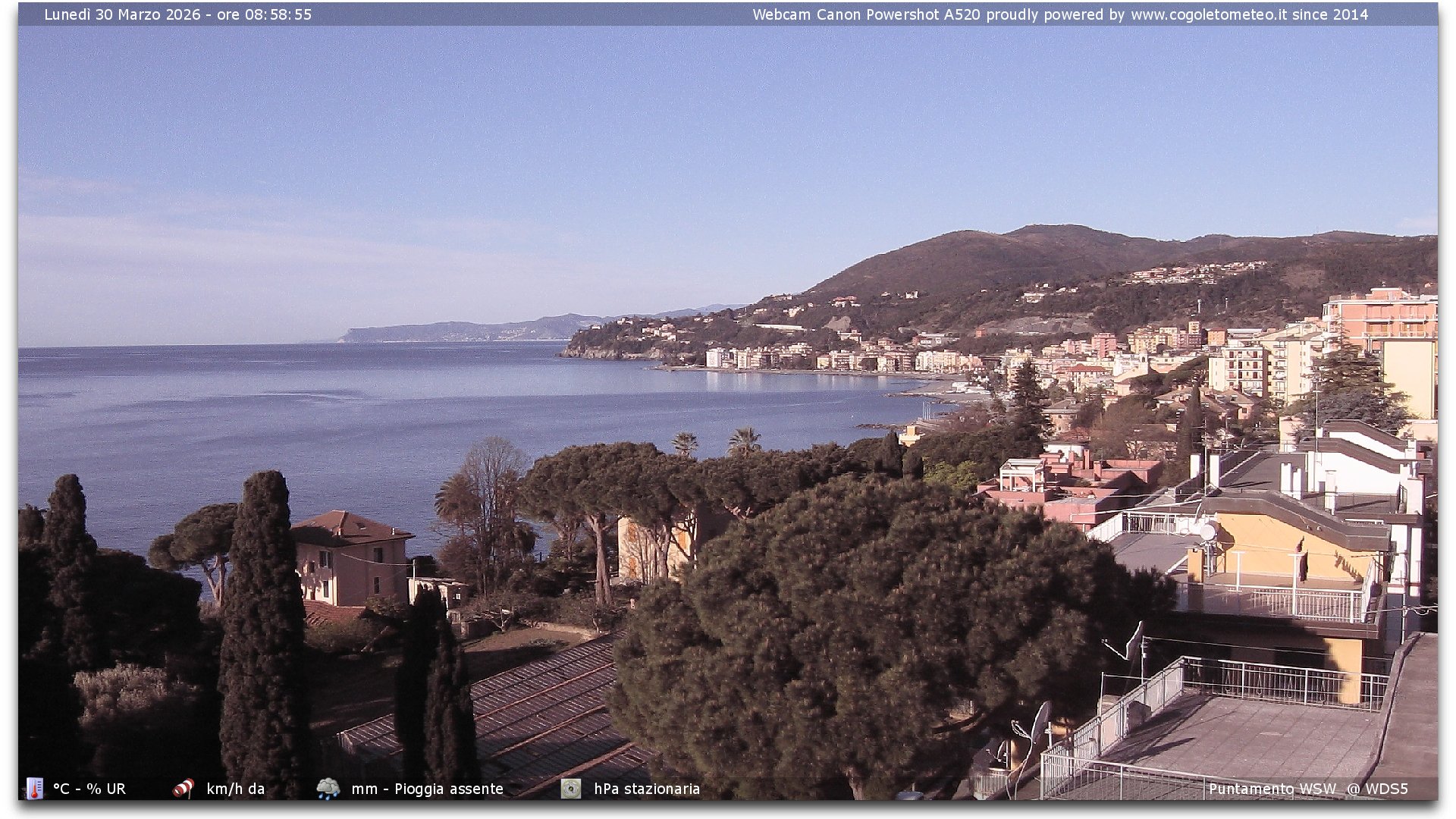
Task: Click the barometer pressure icon
Action: pos(571,789)
